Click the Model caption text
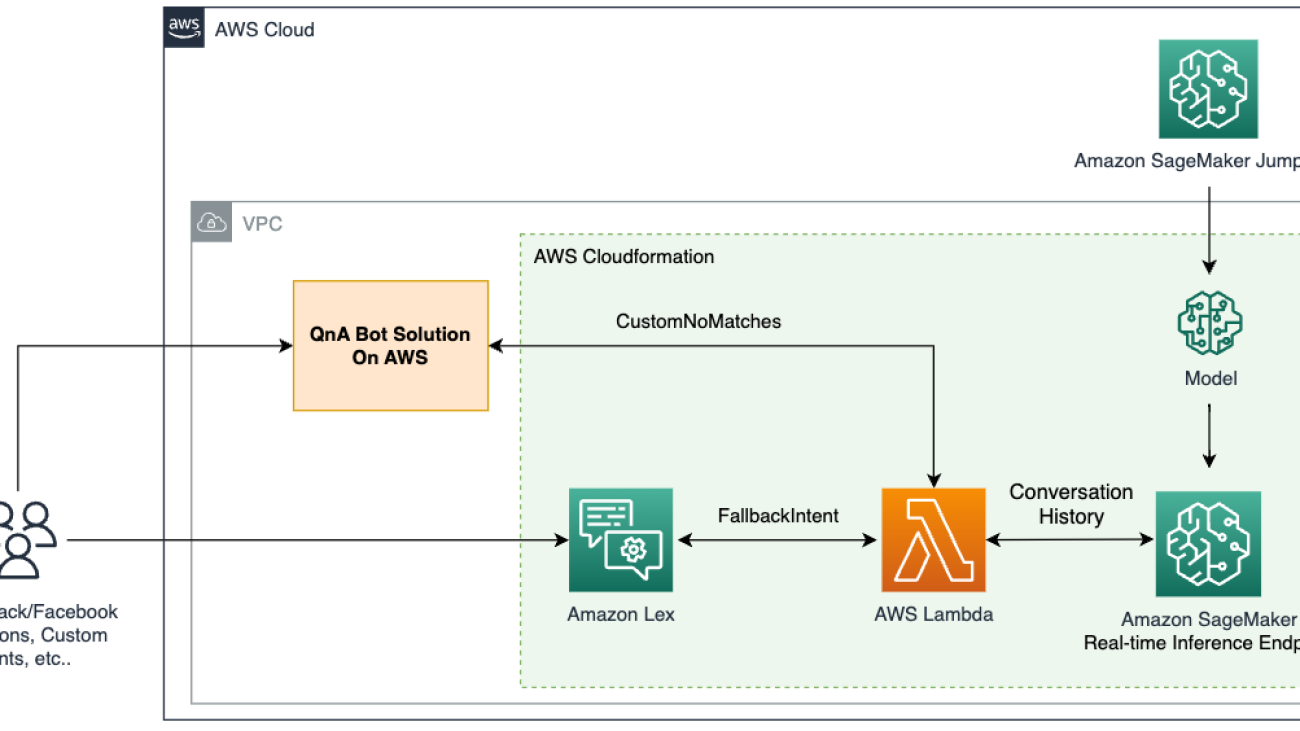Image resolution: width=1300 pixels, height=731 pixels. coord(1210,378)
